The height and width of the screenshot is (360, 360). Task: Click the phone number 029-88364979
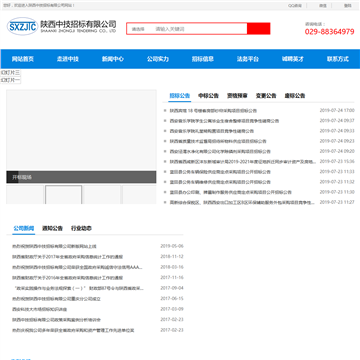coord(329,32)
